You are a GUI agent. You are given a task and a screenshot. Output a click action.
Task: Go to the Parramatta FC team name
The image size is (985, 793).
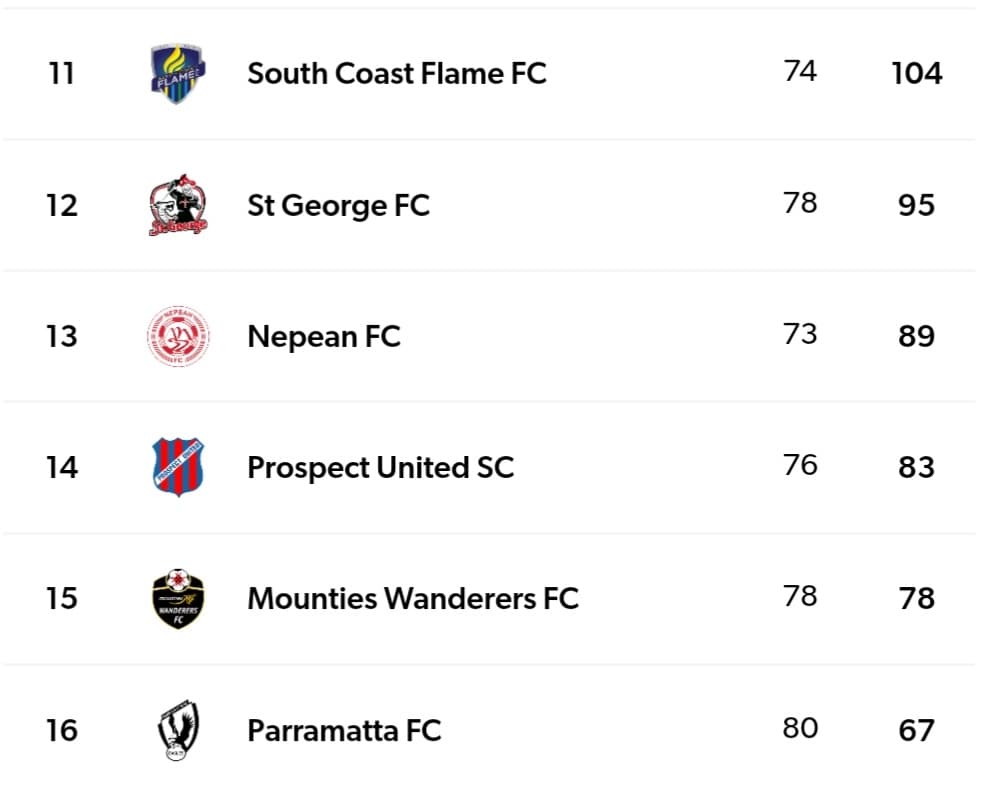tap(344, 731)
